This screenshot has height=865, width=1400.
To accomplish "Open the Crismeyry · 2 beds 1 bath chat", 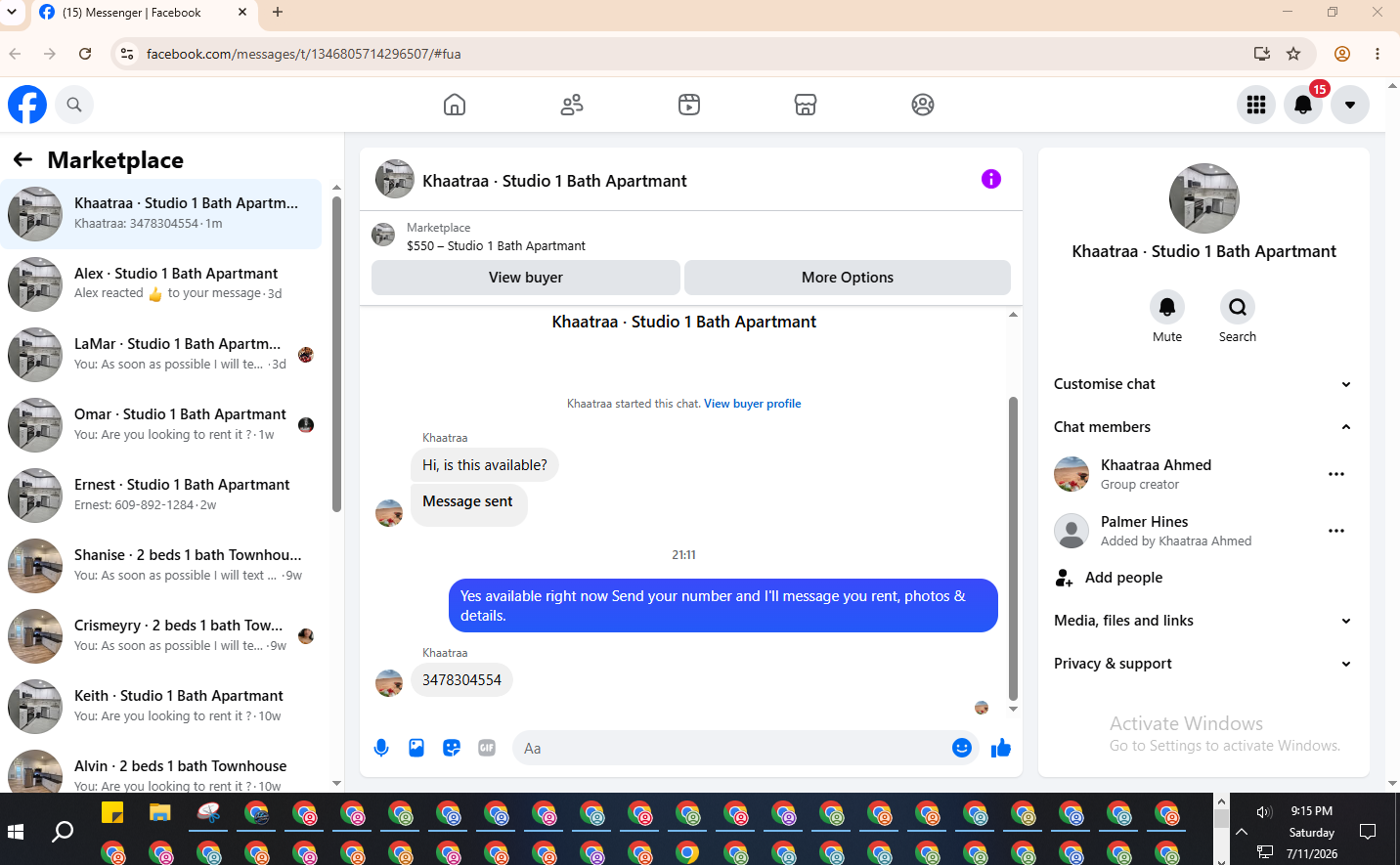I will 161,636.
